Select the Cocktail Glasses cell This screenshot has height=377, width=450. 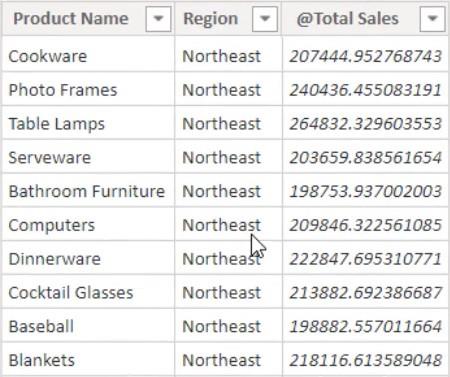88,293
